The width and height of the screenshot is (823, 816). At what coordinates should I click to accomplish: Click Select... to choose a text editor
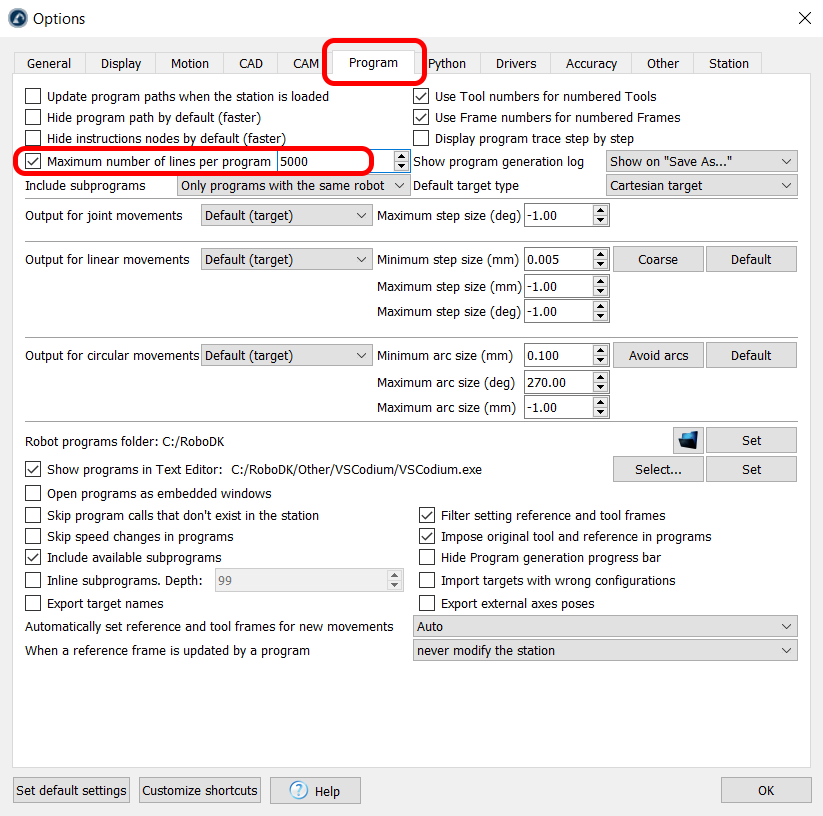pos(658,469)
